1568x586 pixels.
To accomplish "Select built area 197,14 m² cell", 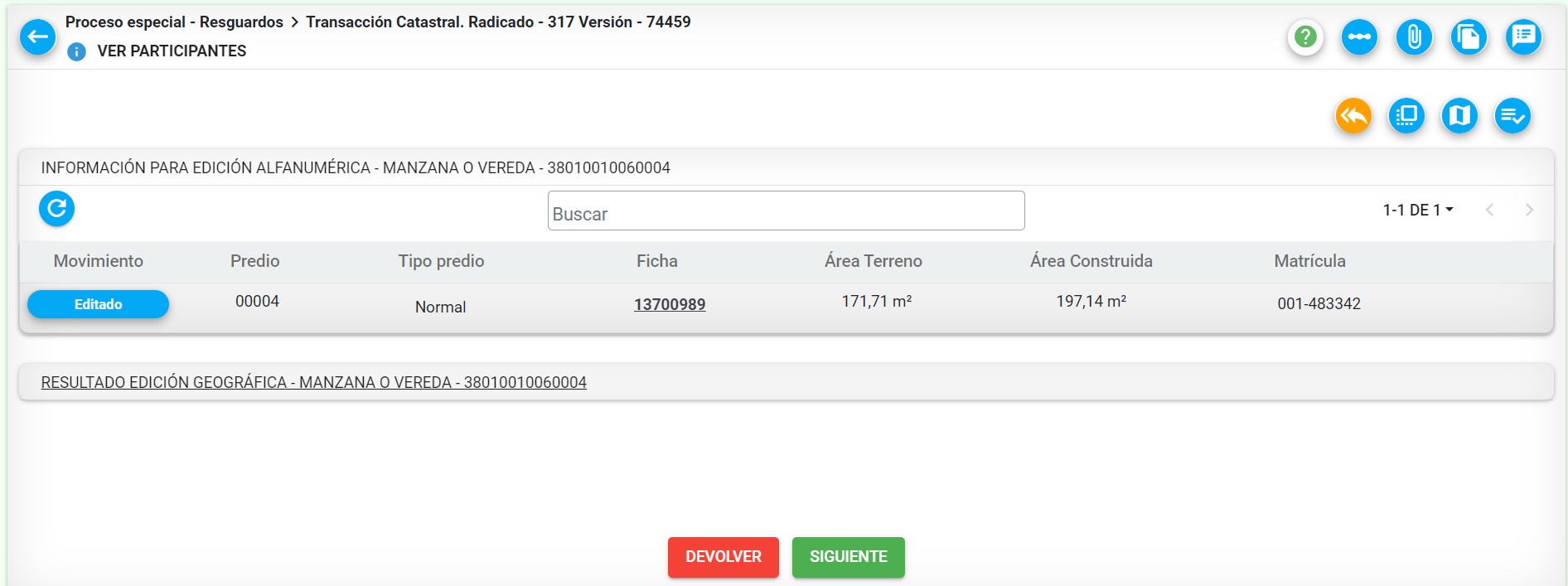I will [x=1091, y=302].
